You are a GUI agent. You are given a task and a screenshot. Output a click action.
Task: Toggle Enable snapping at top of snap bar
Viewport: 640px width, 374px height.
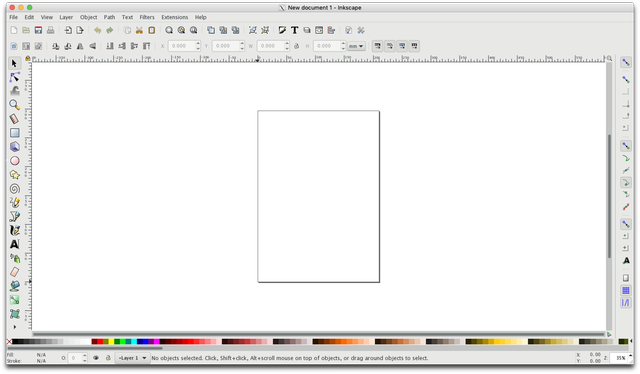coord(625,62)
